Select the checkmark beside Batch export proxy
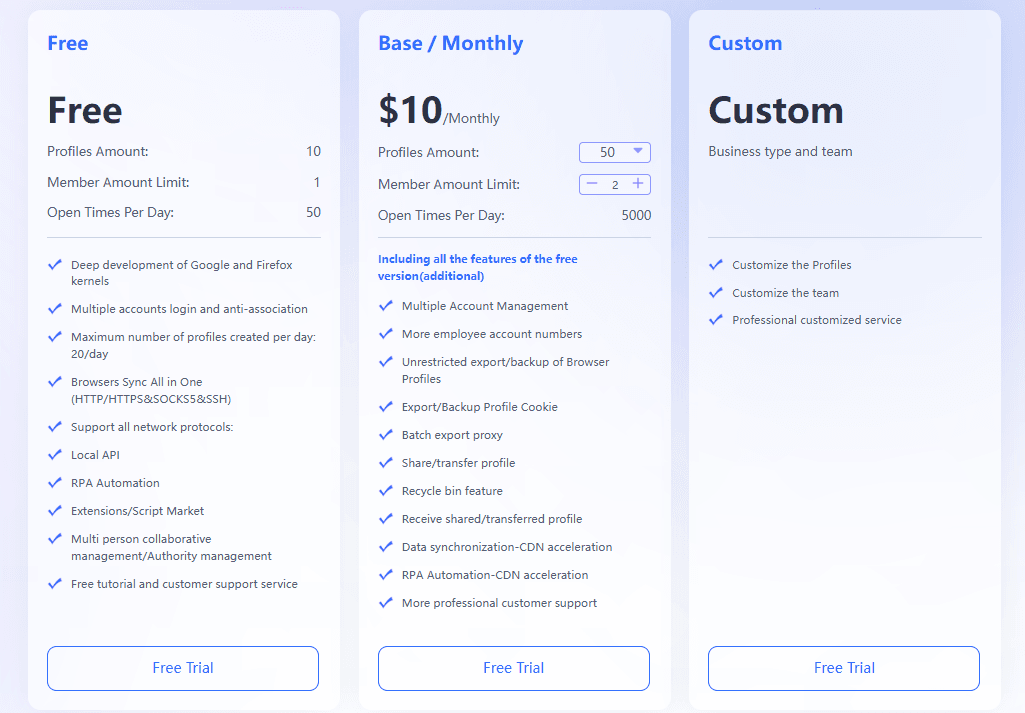This screenshot has width=1025, height=713. pos(386,435)
